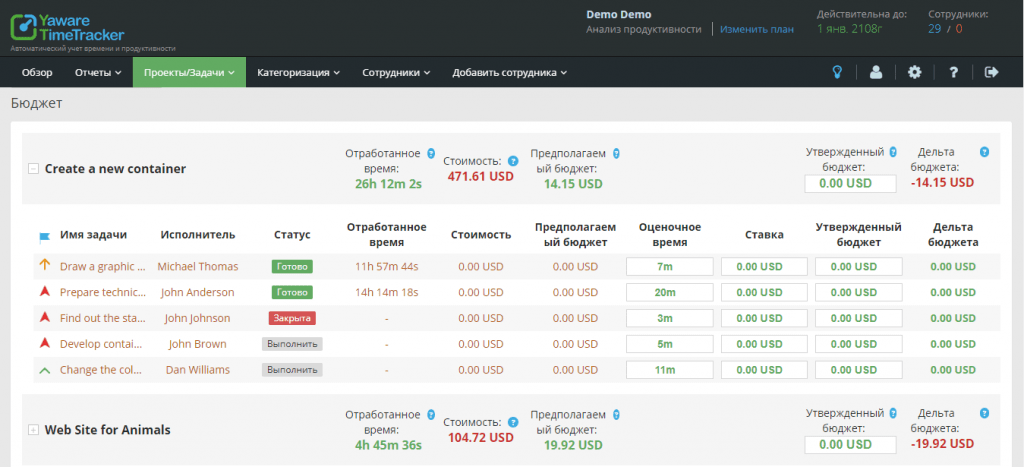Click the Готово status of Draw a graphic
This screenshot has width=1024, height=467.
(x=292, y=266)
